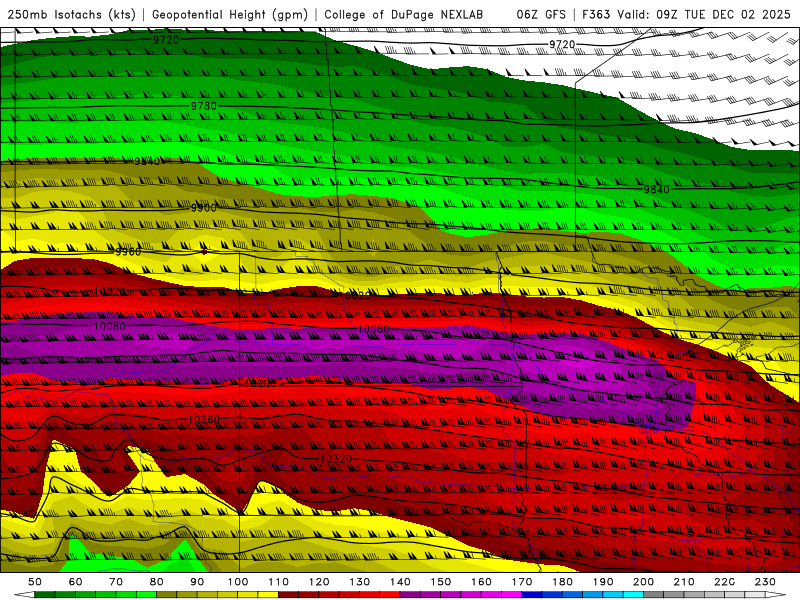Click the 'College of DuPage NEXLAB' label
800x600 pixels.
pos(403,14)
